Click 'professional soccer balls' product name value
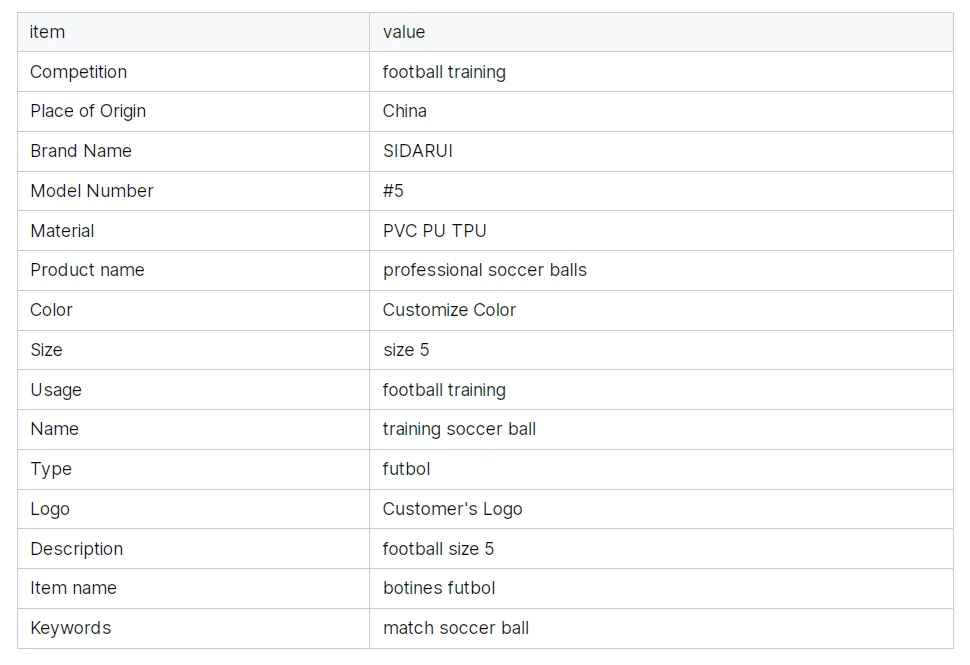Viewport: 970px width, 665px height. point(484,270)
